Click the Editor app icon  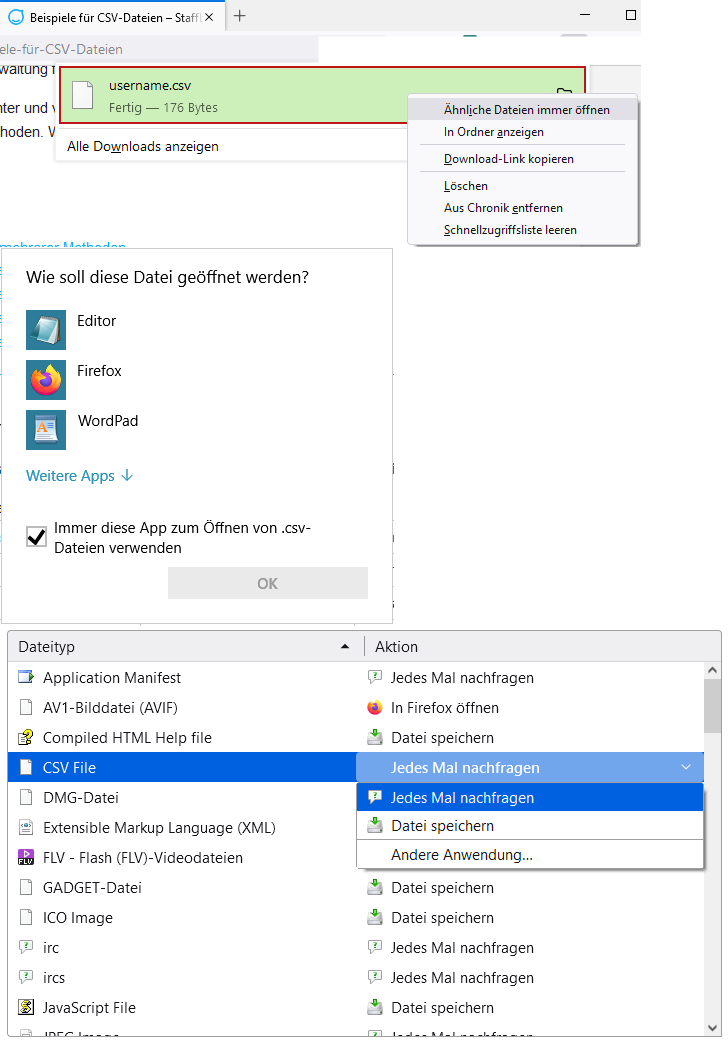[x=46, y=329]
